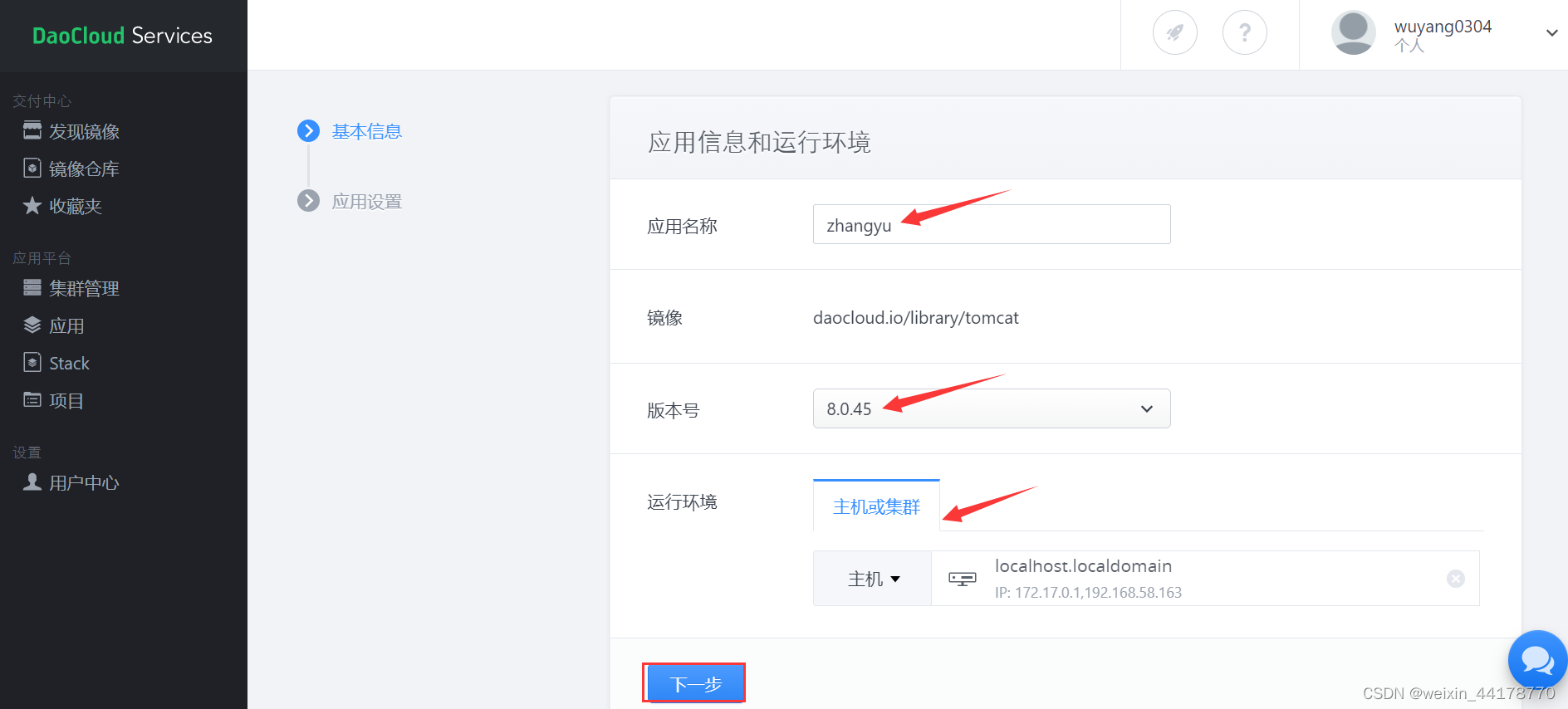The width and height of the screenshot is (1568, 709).
Task: Open the 主机 type dropdown
Action: [x=873, y=579]
